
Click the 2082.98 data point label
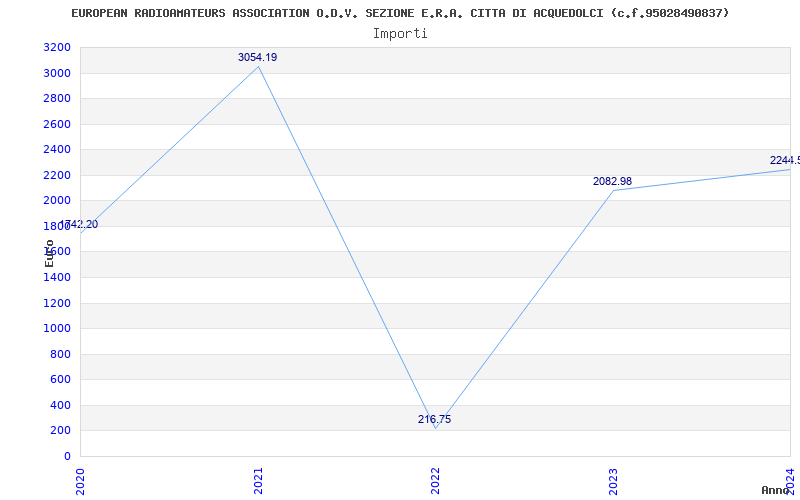point(612,181)
